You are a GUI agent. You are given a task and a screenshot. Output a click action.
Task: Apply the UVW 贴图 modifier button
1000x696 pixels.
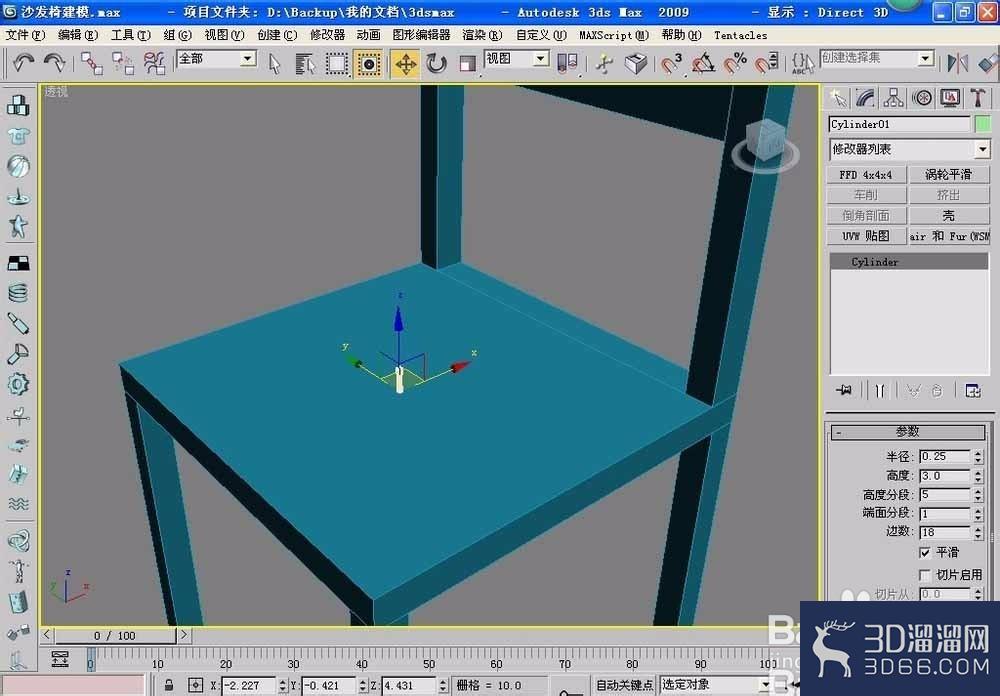point(866,236)
